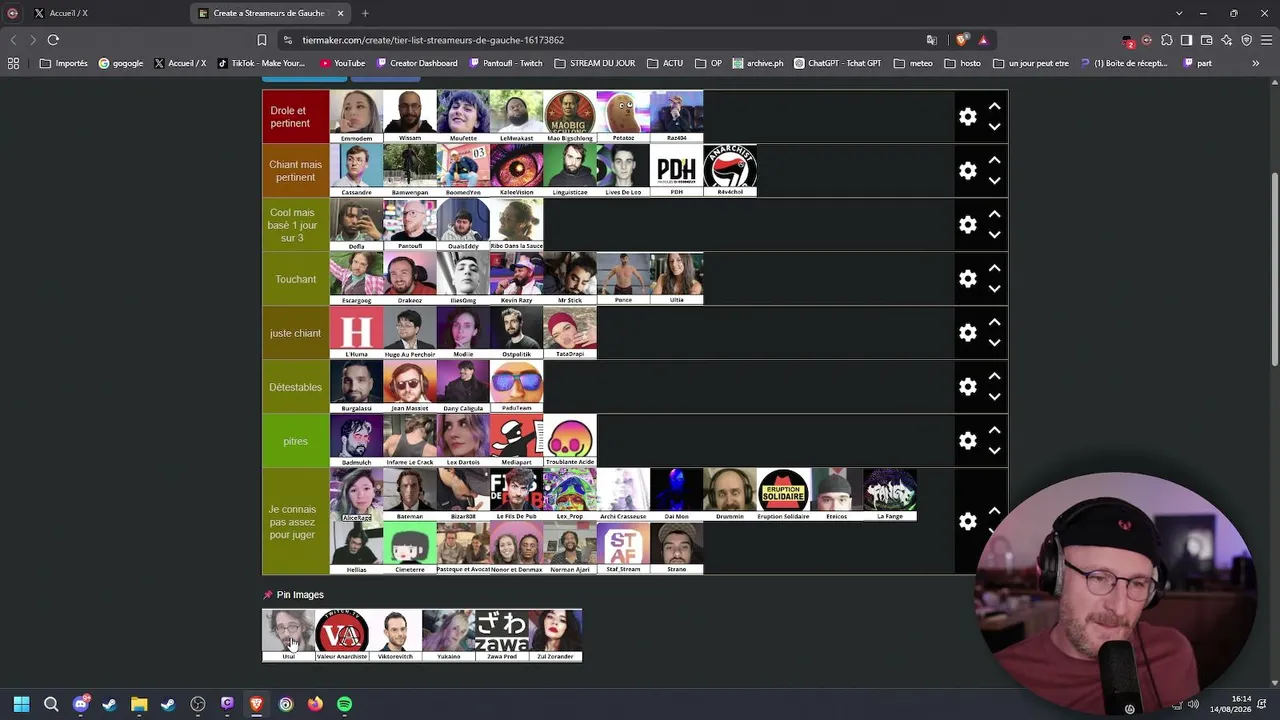Open the STREAM DU JOUR bookmarks folder
This screenshot has width=1280, height=720.
coord(594,63)
